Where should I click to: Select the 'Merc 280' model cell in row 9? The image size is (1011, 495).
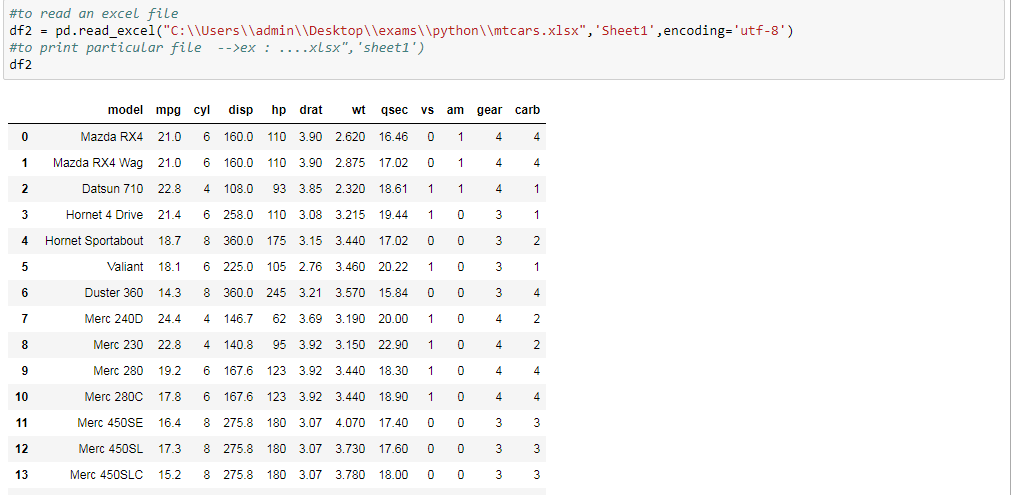coord(118,371)
